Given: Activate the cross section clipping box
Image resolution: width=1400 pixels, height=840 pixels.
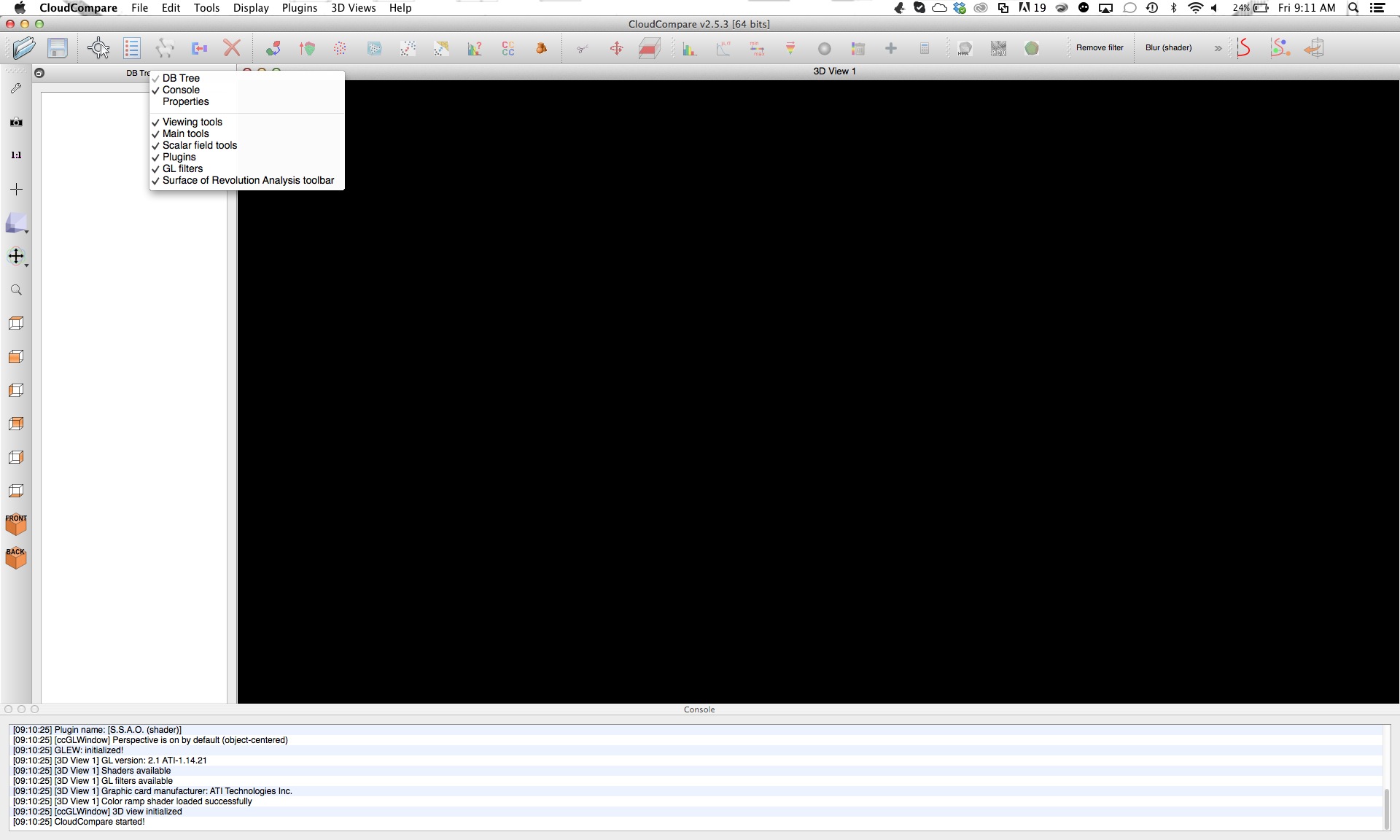Looking at the screenshot, I should pos(648,48).
